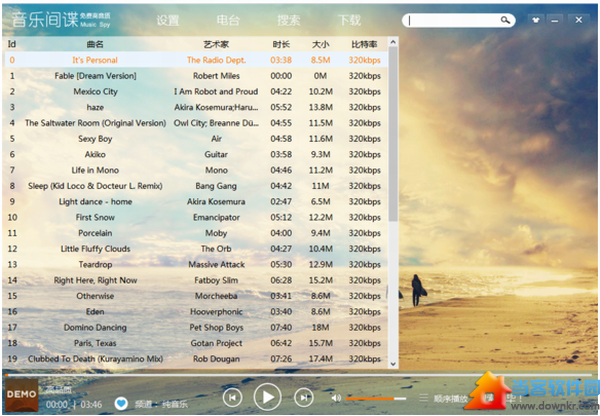Click the 13.8M size cell
This screenshot has height=416, width=600.
click(321, 107)
